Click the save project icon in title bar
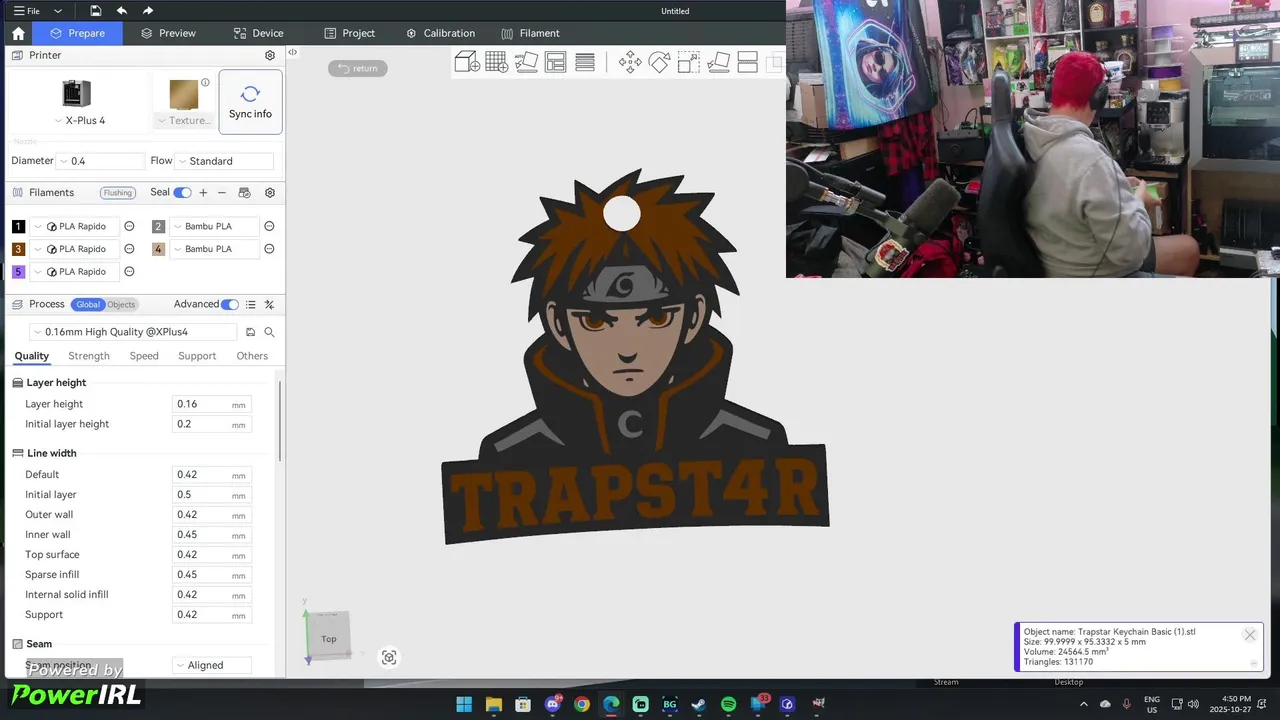 coord(95,11)
